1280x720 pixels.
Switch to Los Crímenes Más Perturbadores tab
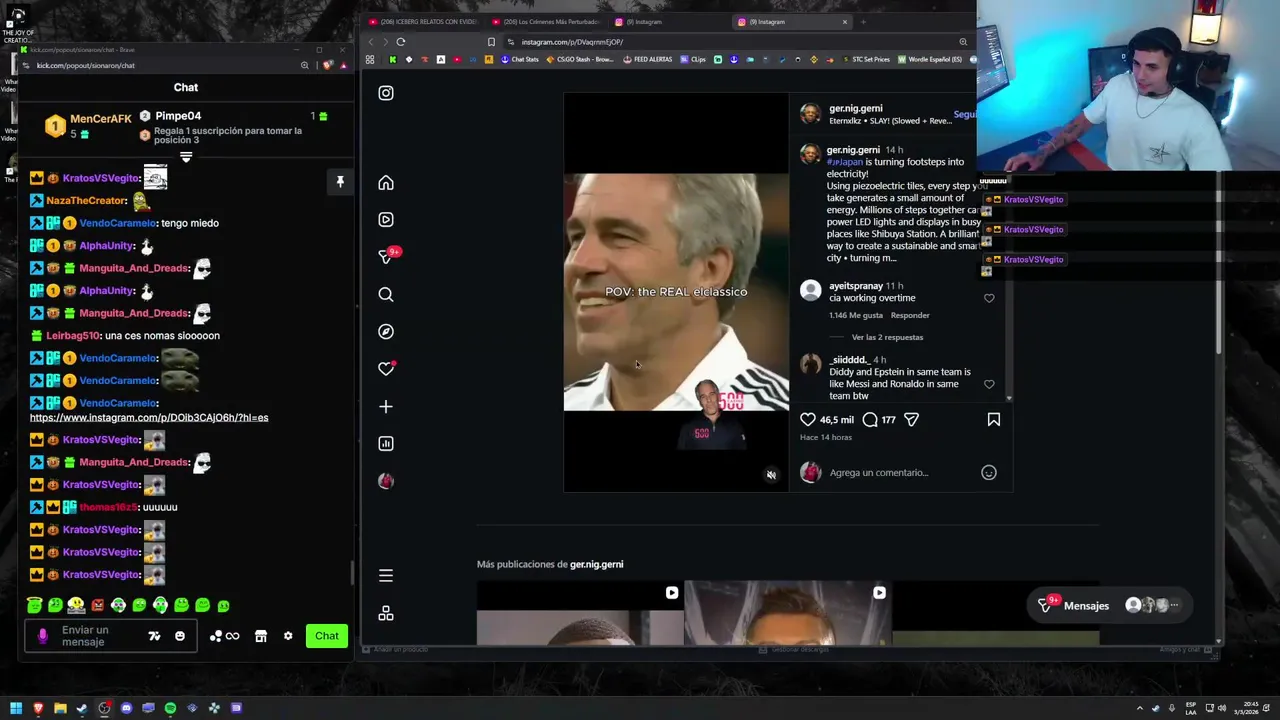(545, 22)
